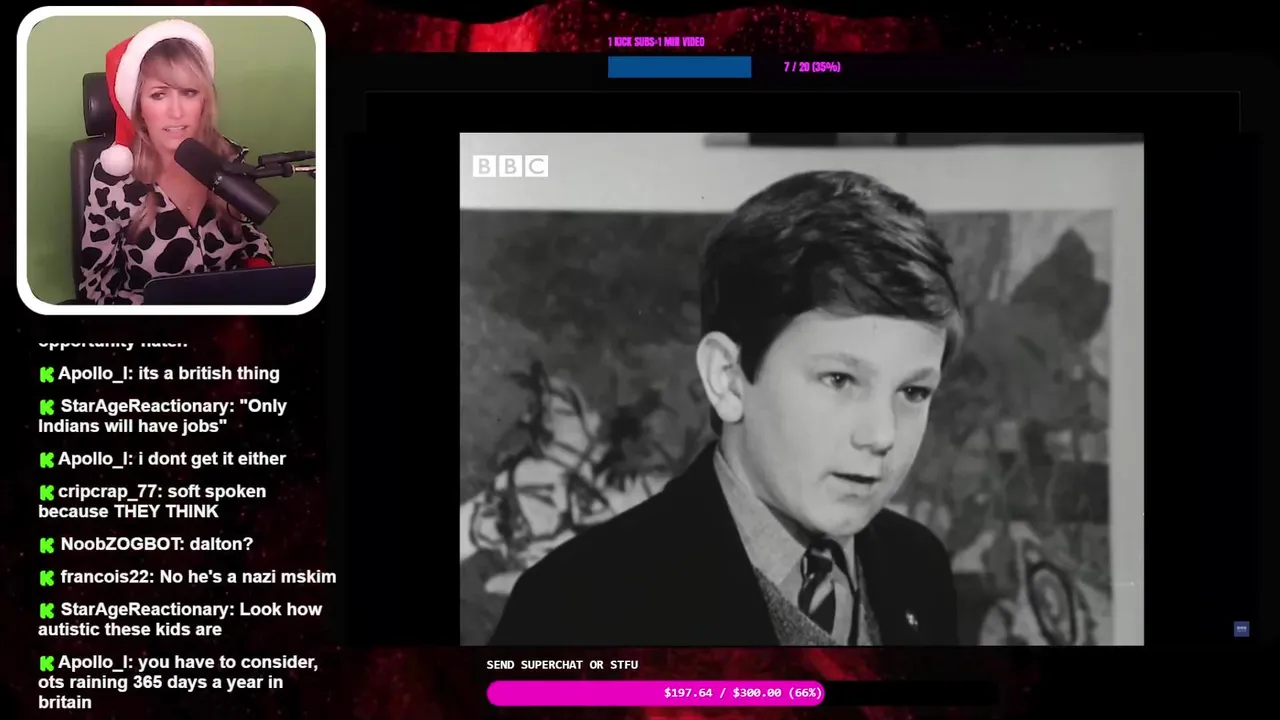The height and width of the screenshot is (720, 1280).
Task: Click username francois22 in chat
Action: tap(107, 577)
